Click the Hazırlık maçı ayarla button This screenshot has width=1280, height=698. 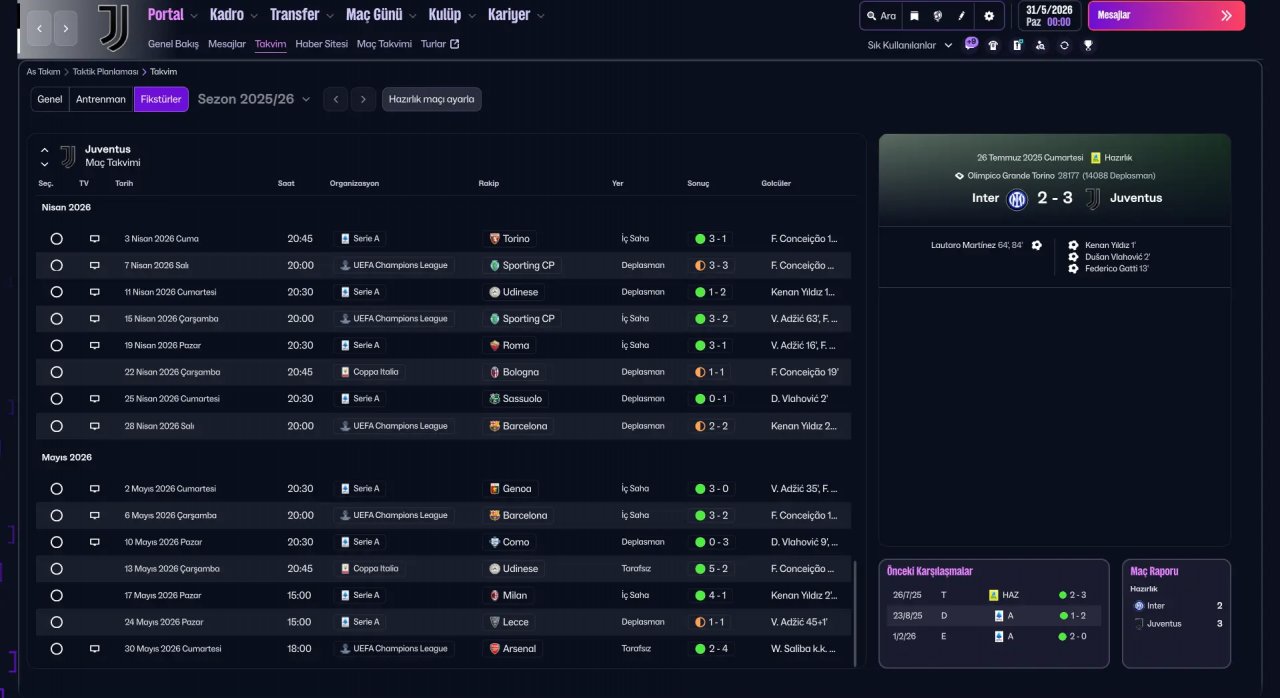coord(431,99)
